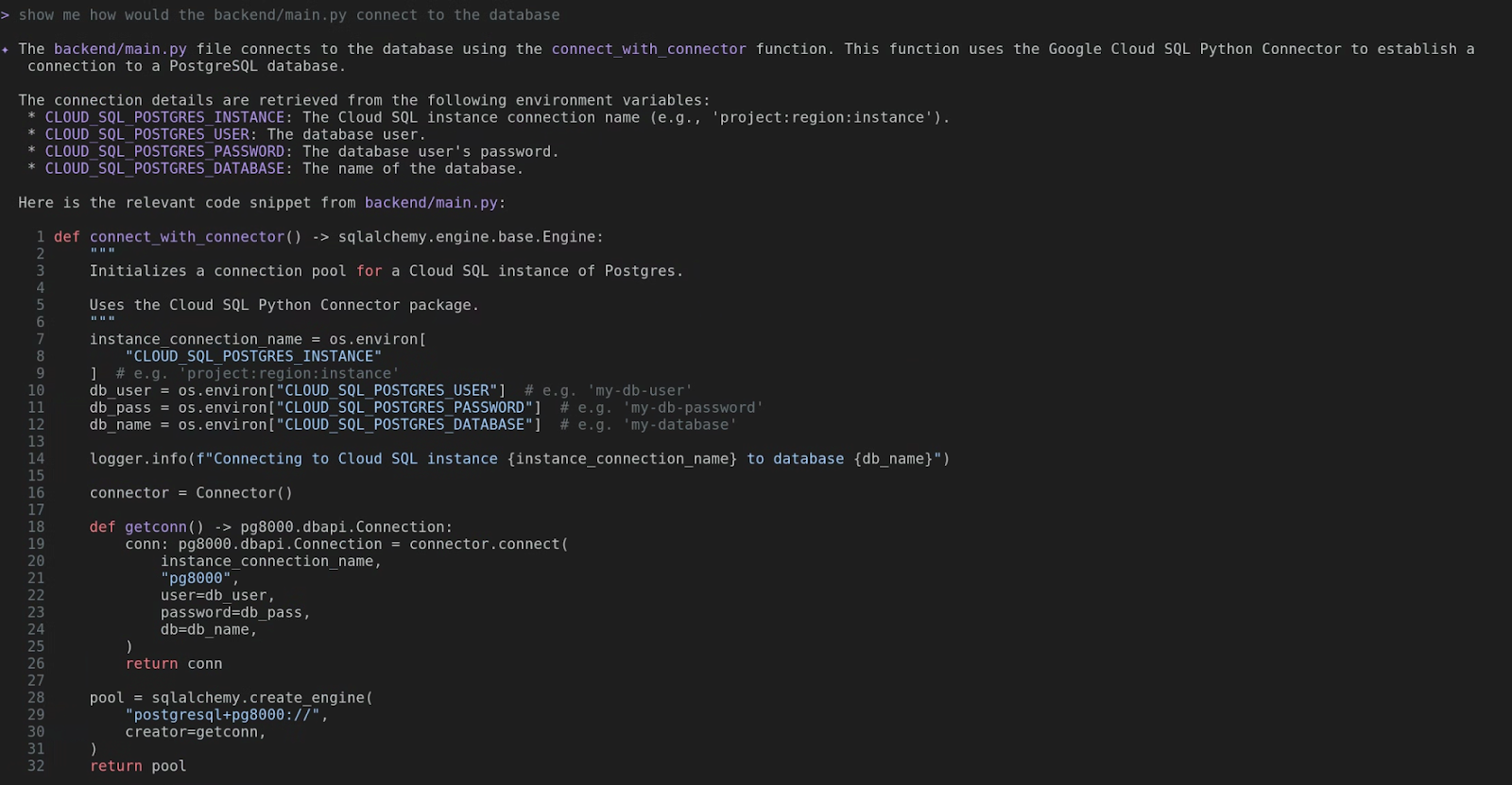
Task: Click line number 28 in the code gutter
Action: pos(36,698)
